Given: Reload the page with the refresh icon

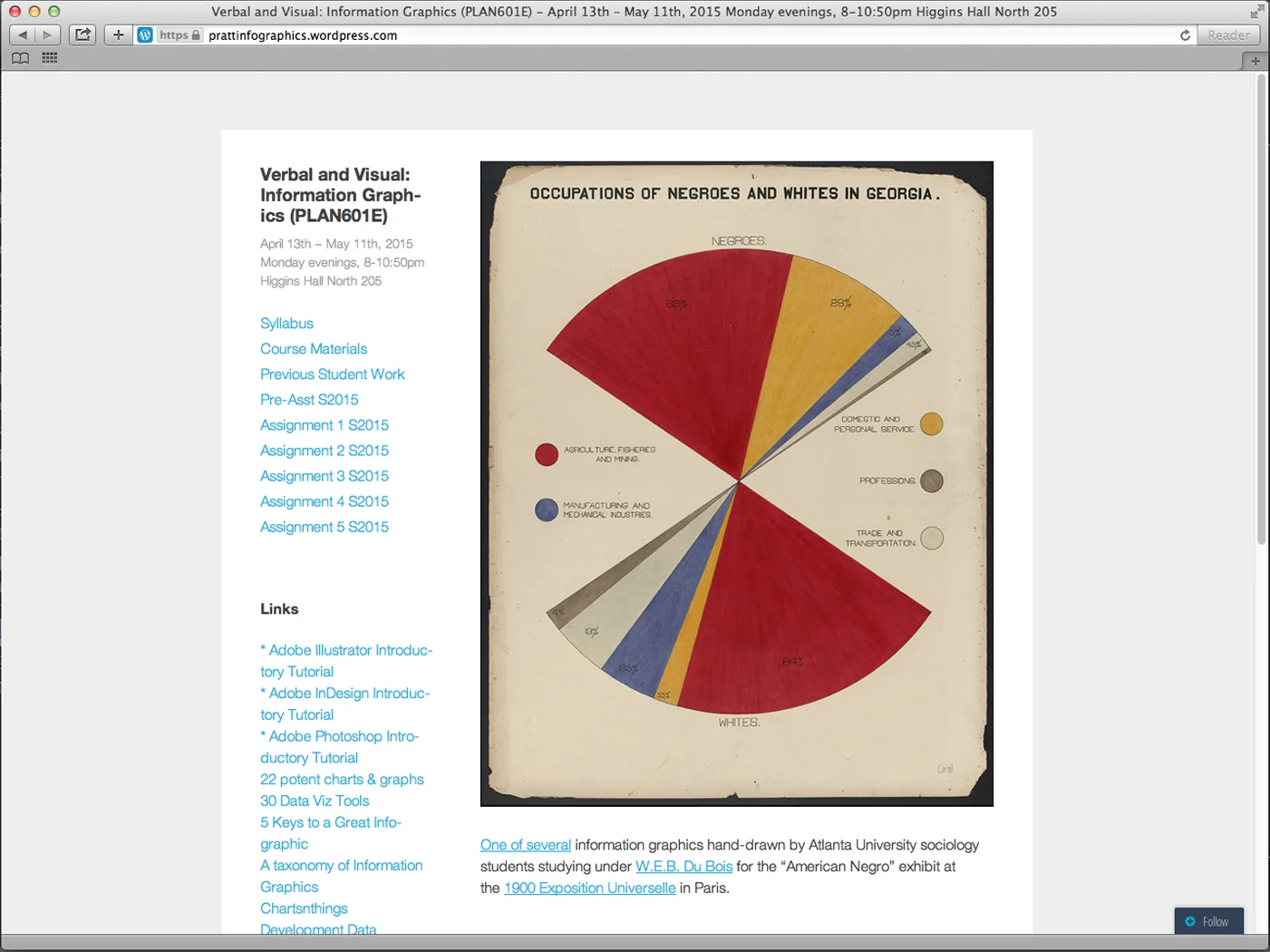Looking at the screenshot, I should (x=1185, y=35).
